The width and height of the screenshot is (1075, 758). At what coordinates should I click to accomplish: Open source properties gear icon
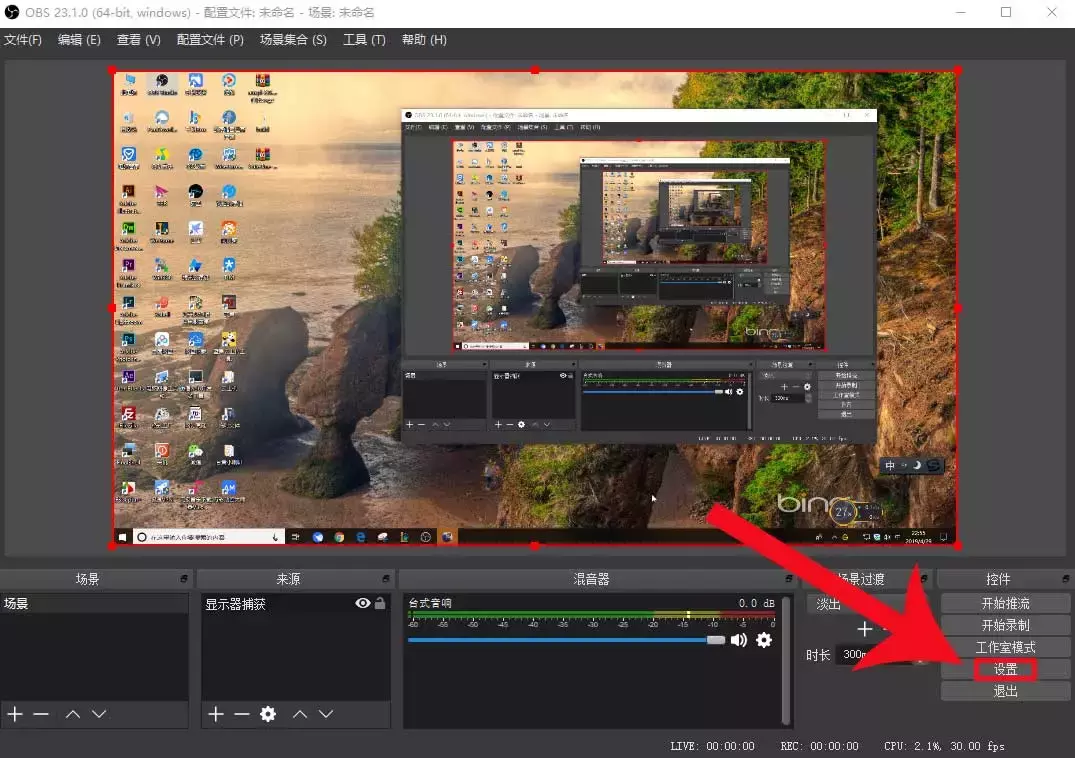tap(268, 714)
